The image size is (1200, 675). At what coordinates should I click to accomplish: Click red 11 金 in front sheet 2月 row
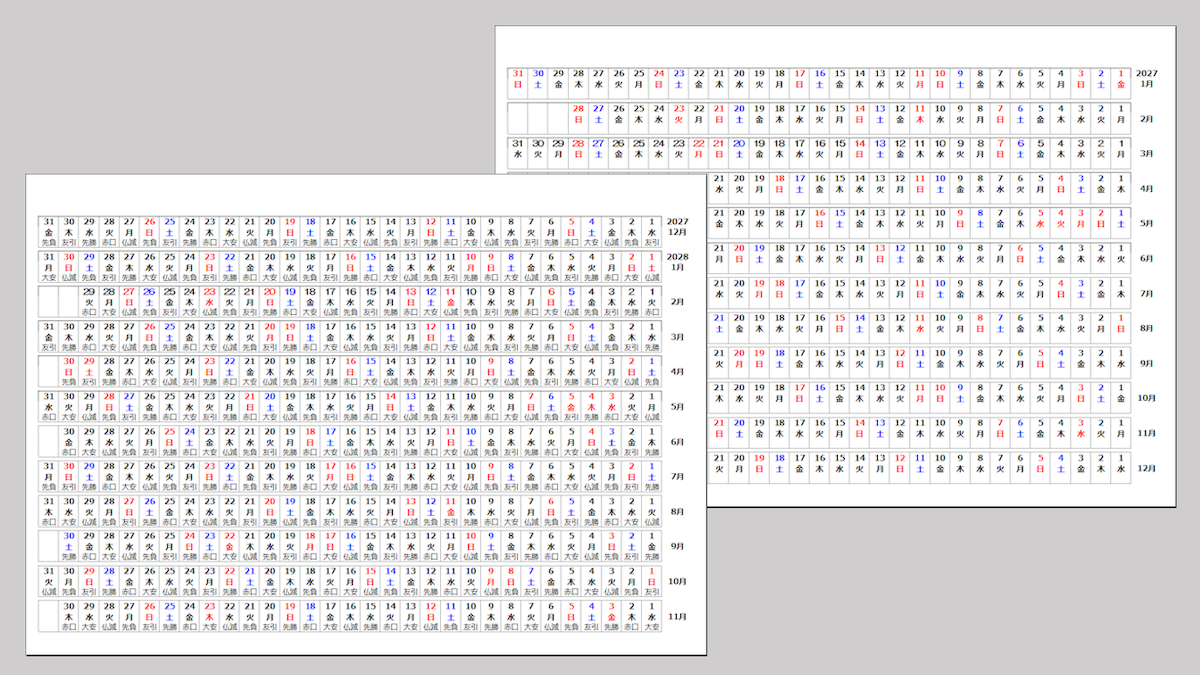[451, 302]
